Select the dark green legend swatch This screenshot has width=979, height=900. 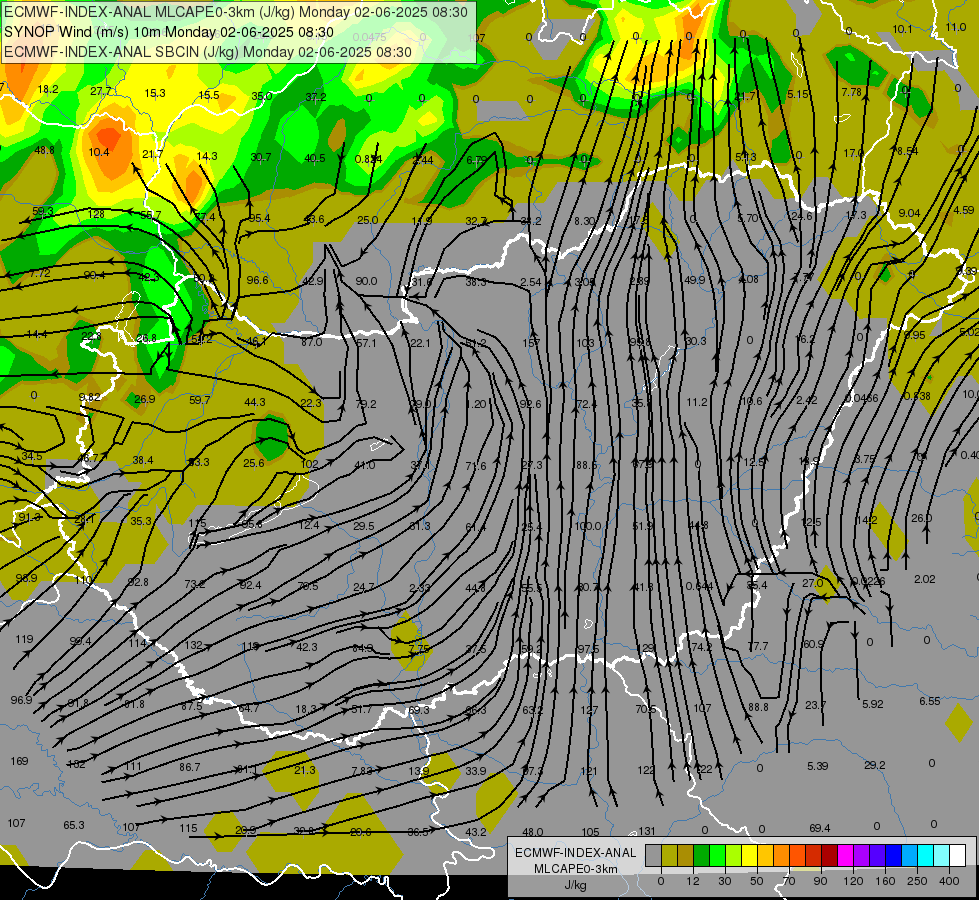tap(701, 856)
